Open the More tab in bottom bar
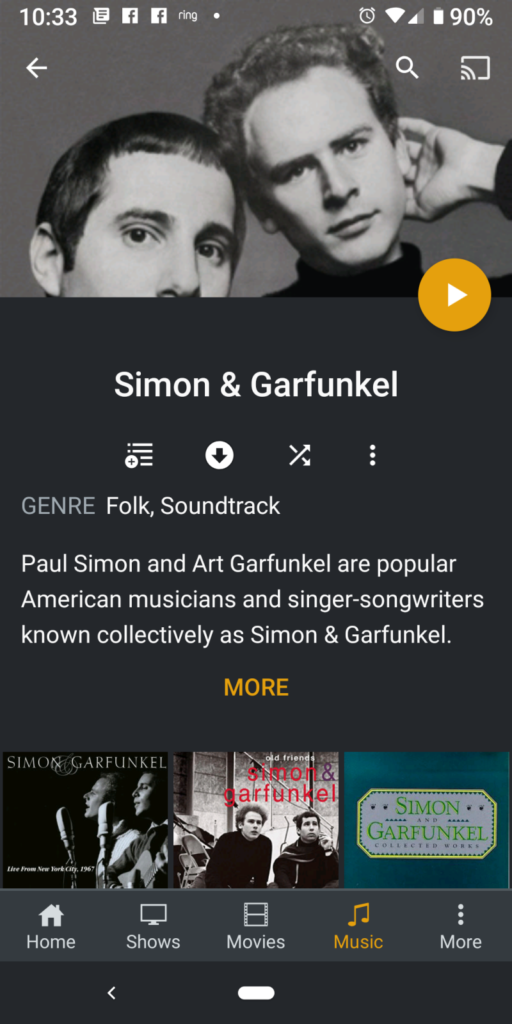Screen dimensions: 512x1024 [x=460, y=926]
